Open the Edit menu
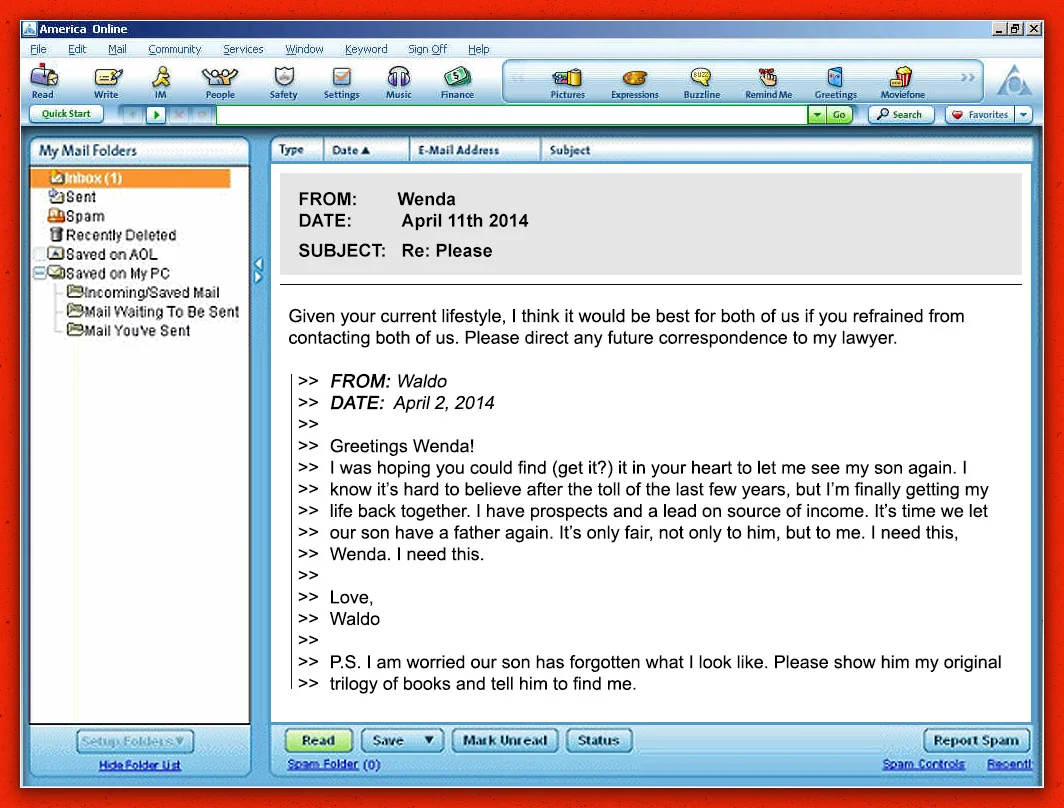This screenshot has height=808, width=1064. tap(77, 49)
